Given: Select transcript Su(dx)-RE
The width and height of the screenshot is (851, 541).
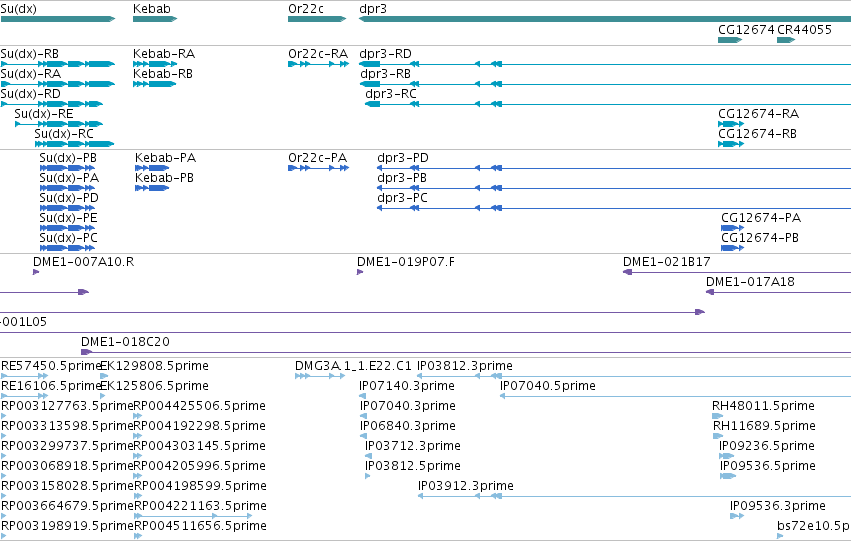Looking at the screenshot, I should pyautogui.click(x=59, y=124).
